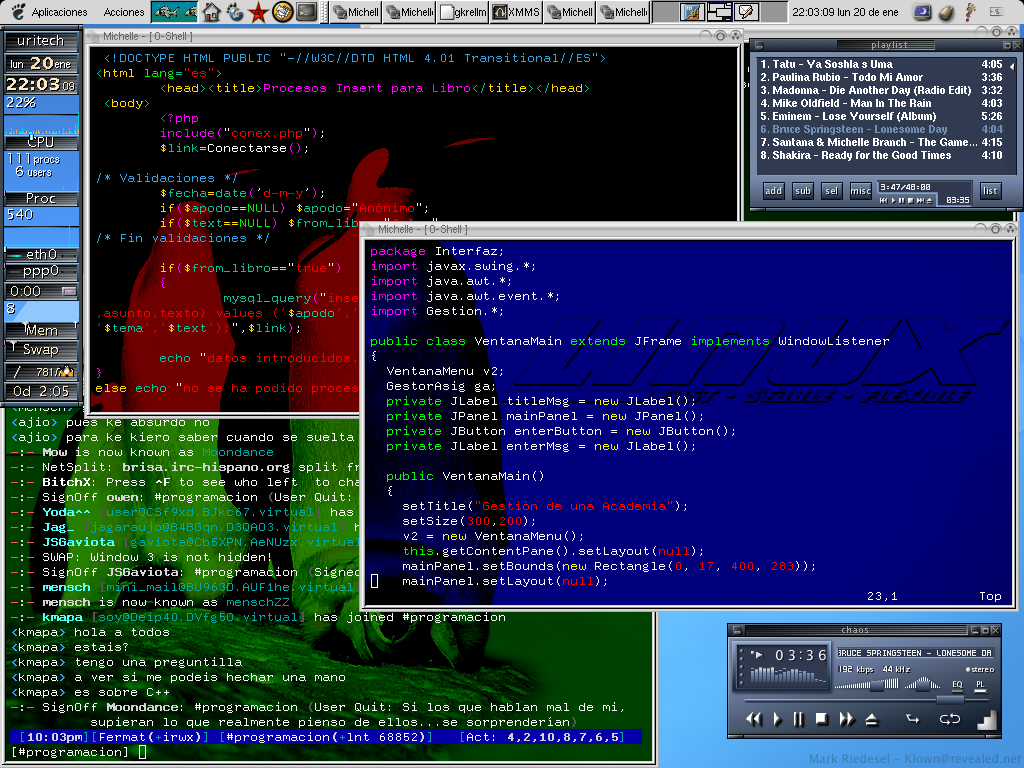Image resolution: width=1024 pixels, height=768 pixels.
Task: Select 'Madonna - Die Another Day' track
Action: [881, 90]
